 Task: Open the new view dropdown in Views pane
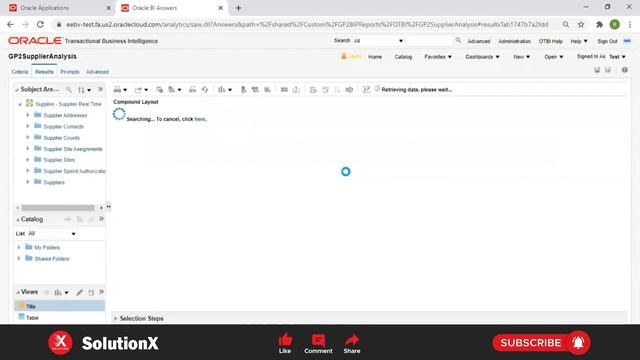[x=66, y=293]
